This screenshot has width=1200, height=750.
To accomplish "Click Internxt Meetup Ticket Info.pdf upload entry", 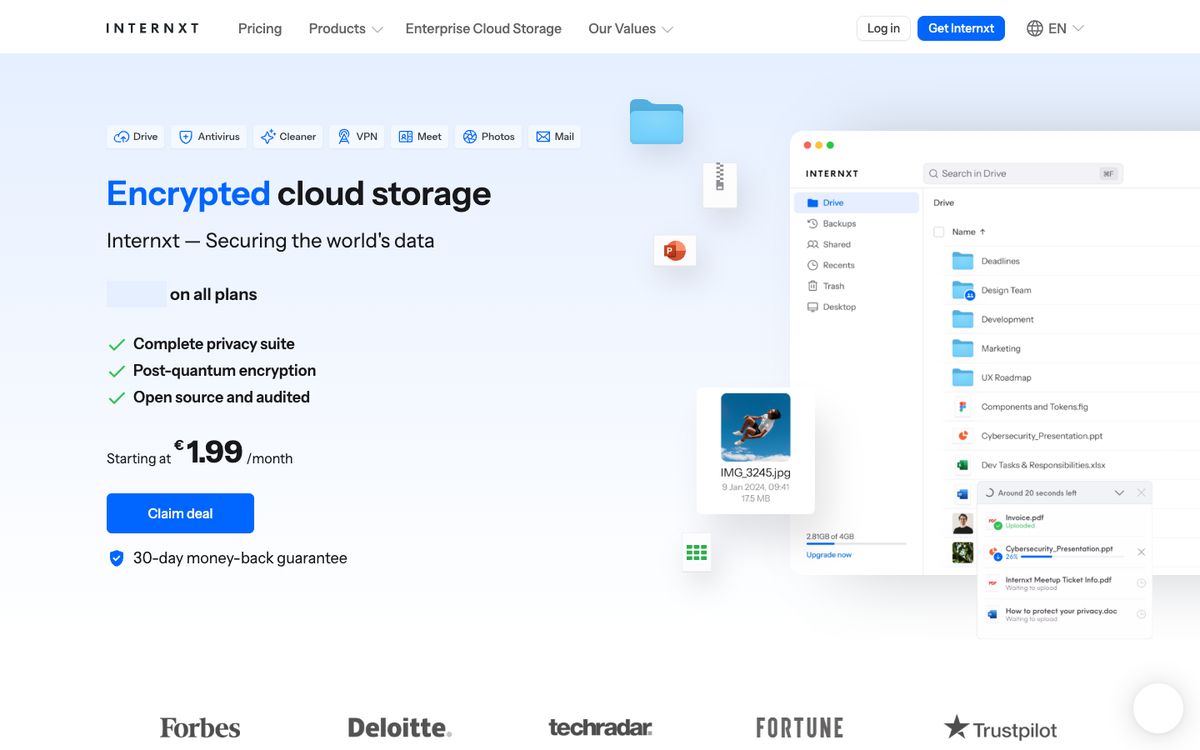I will coord(1064,582).
